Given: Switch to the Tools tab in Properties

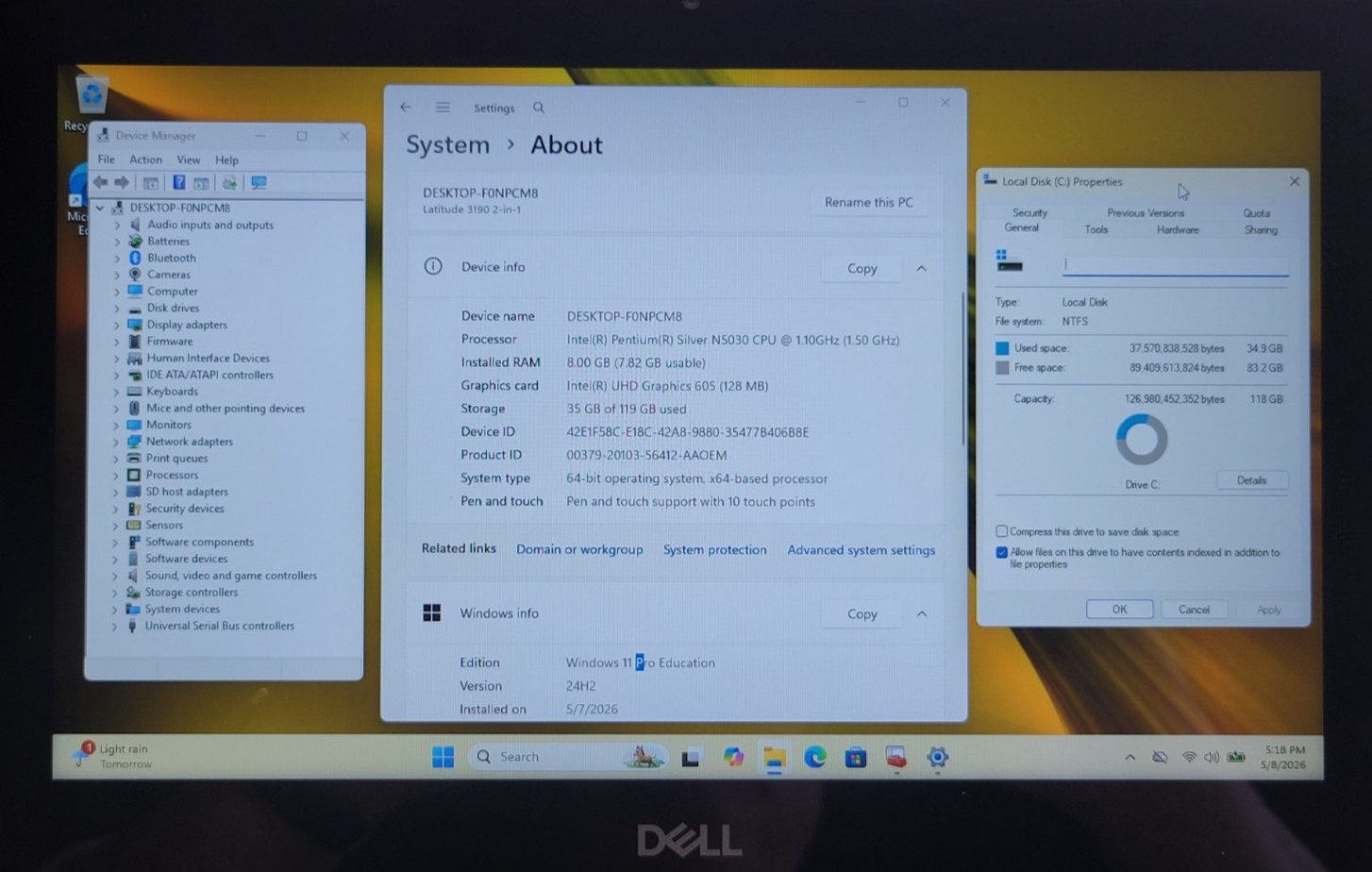Looking at the screenshot, I should pyautogui.click(x=1096, y=229).
